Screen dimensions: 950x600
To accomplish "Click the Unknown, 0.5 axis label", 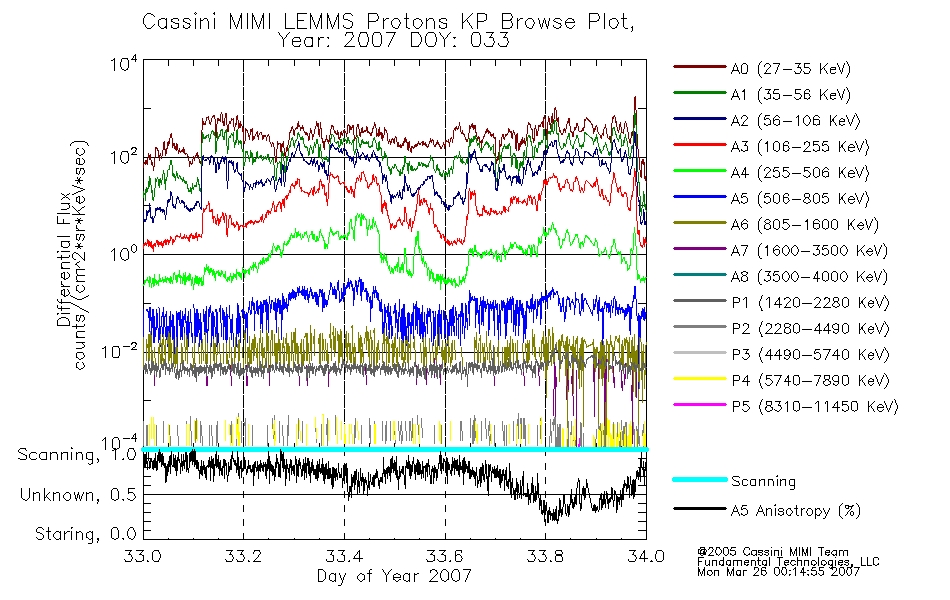I will 78,495.
